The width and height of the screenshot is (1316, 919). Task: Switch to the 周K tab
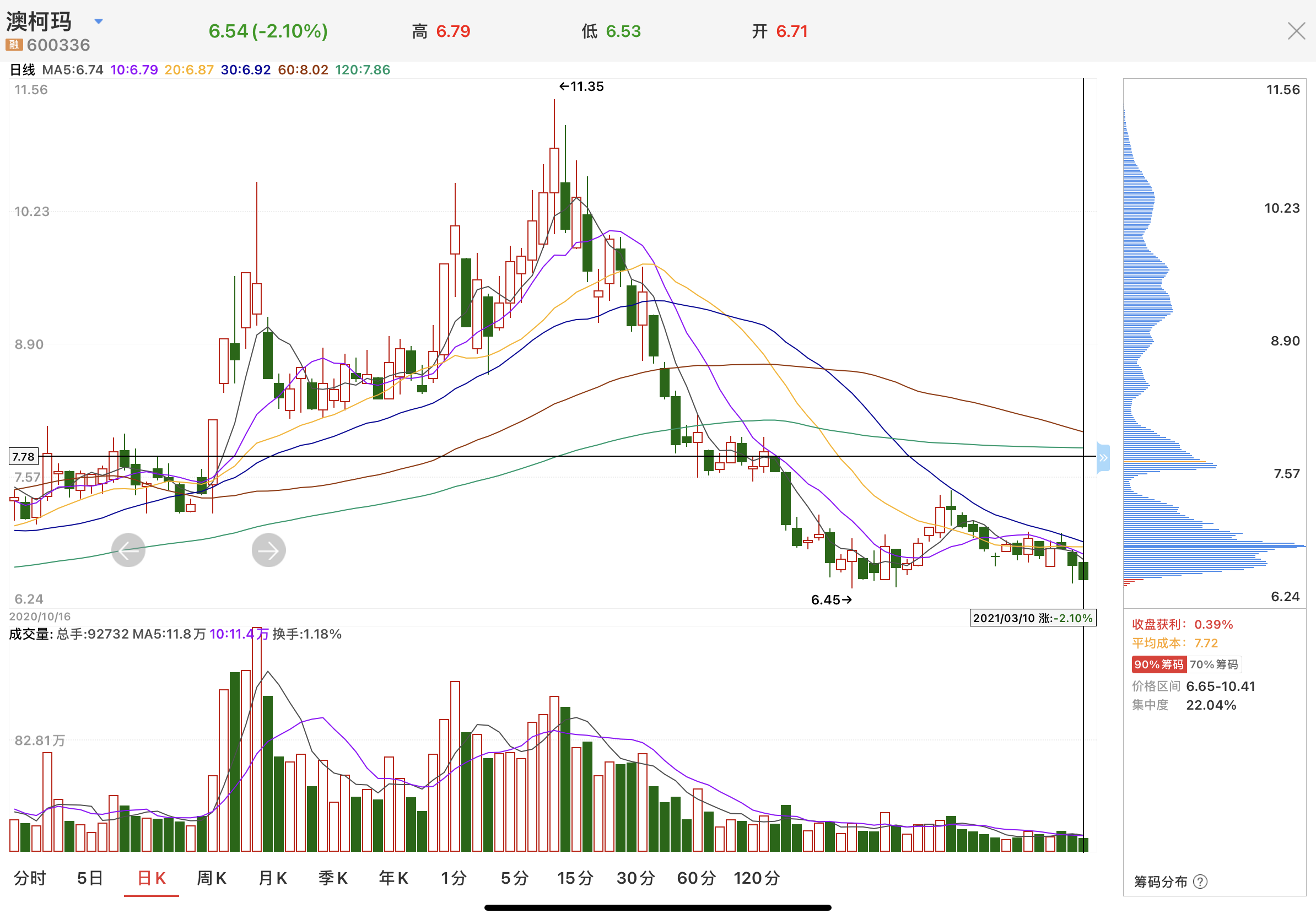pyautogui.click(x=212, y=878)
